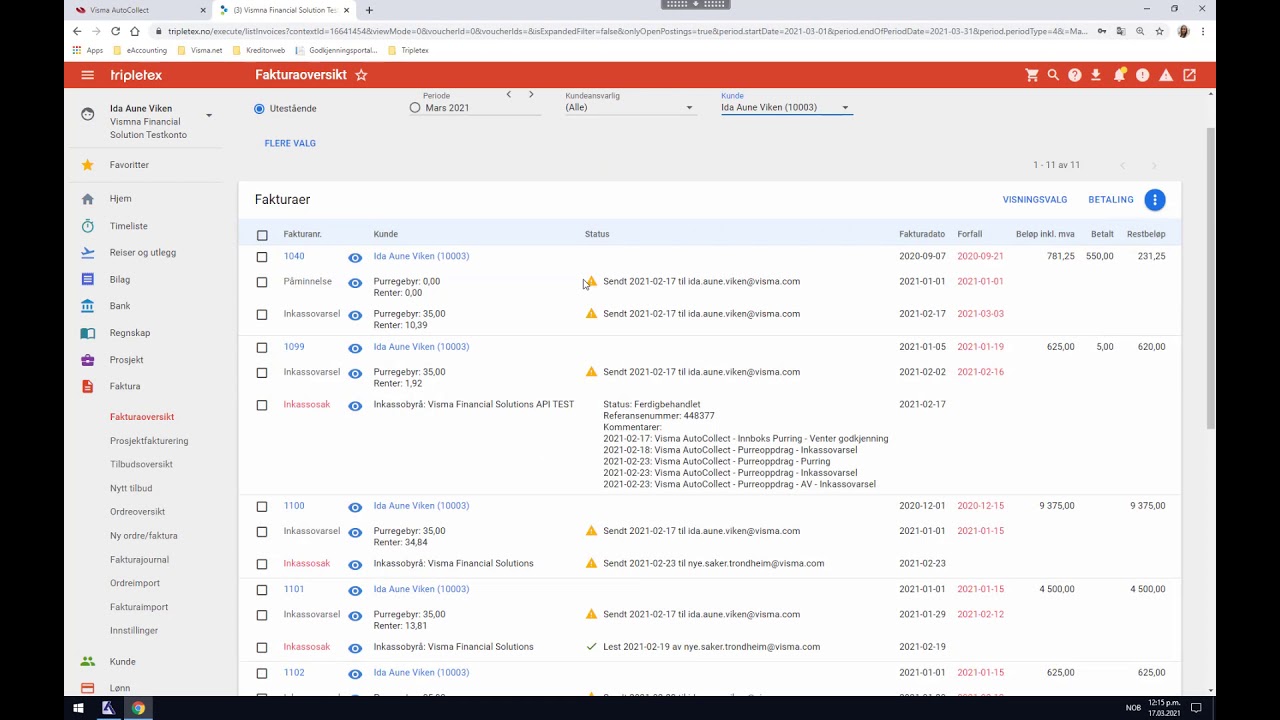This screenshot has height=720, width=1280.
Task: Open the warning triangle icon in header
Action: pos(1166,75)
